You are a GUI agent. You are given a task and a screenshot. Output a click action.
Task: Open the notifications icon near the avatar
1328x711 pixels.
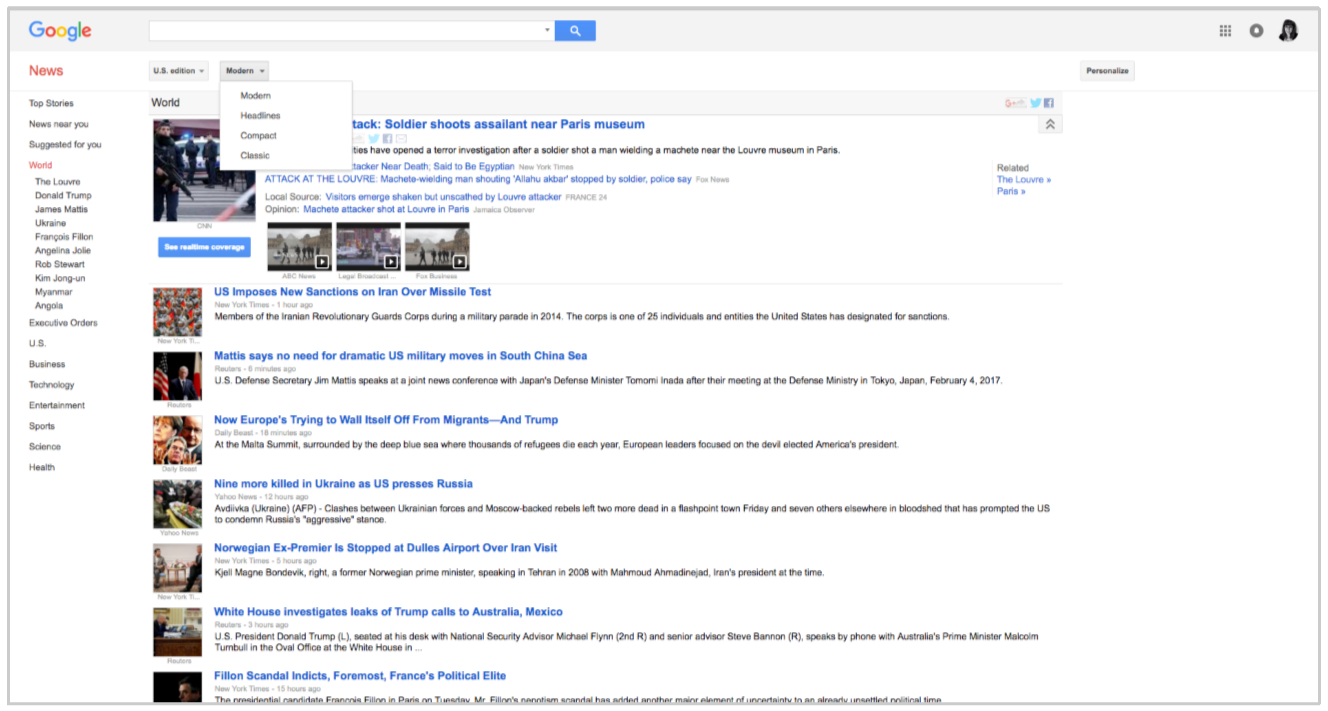1256,31
